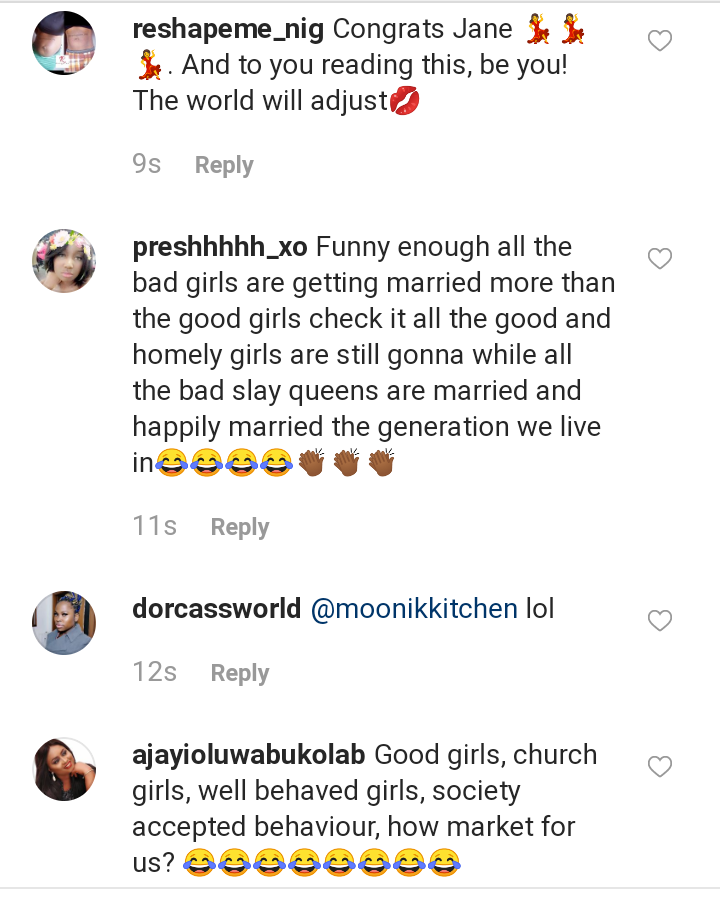Screen dimensions: 720x900
Task: View preshhhhh_xo's profile picture
Action: coord(64,261)
